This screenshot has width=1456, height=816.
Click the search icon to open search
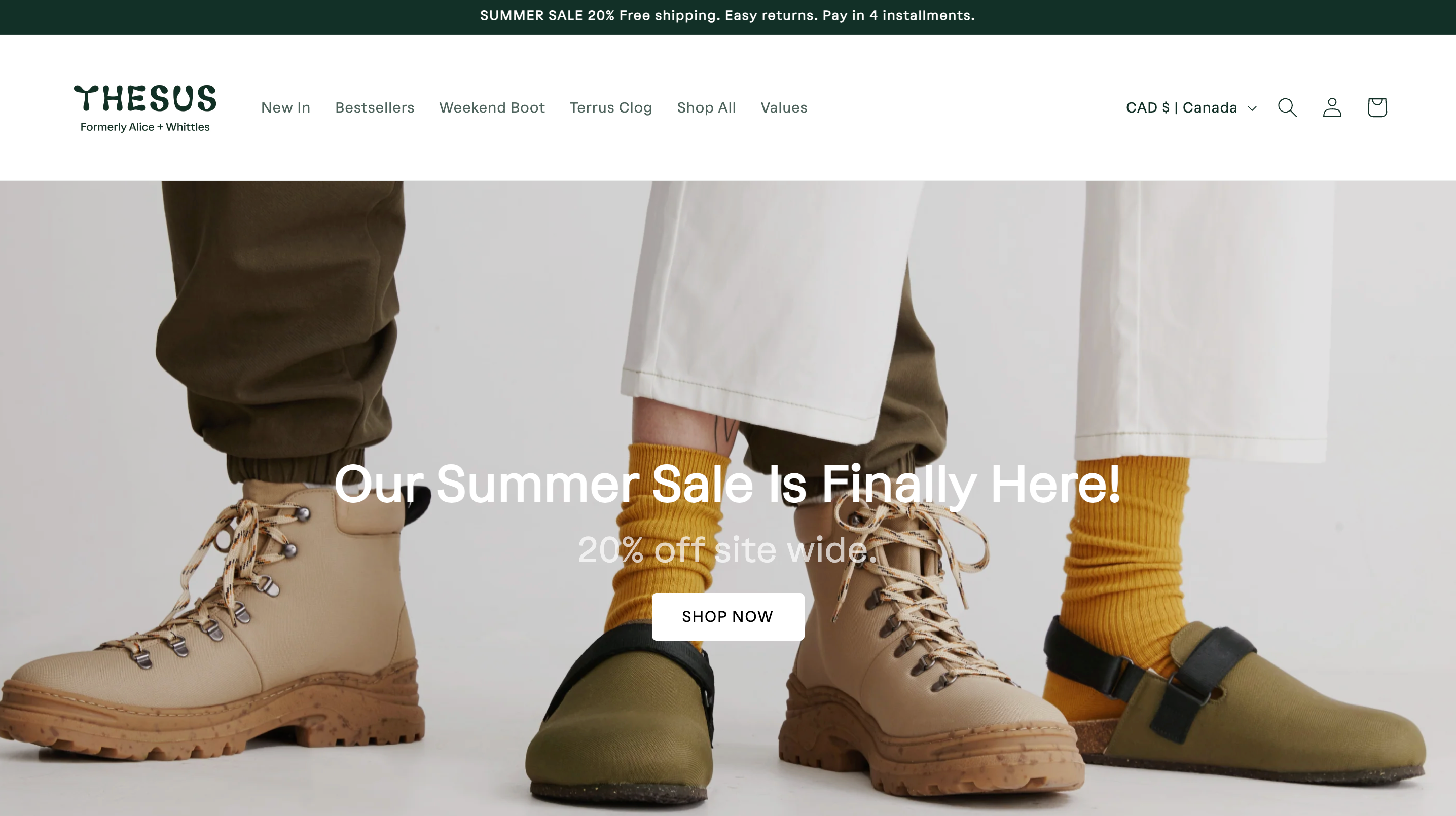[1287, 107]
